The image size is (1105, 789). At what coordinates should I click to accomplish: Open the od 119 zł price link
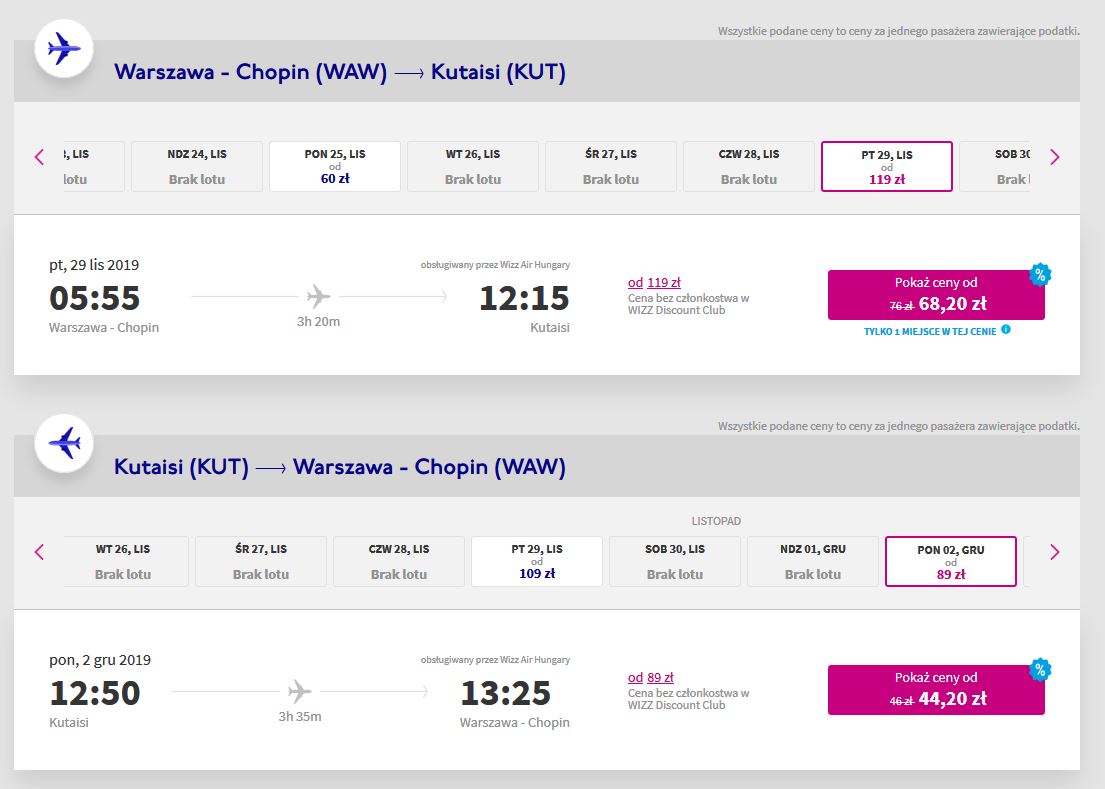point(654,282)
